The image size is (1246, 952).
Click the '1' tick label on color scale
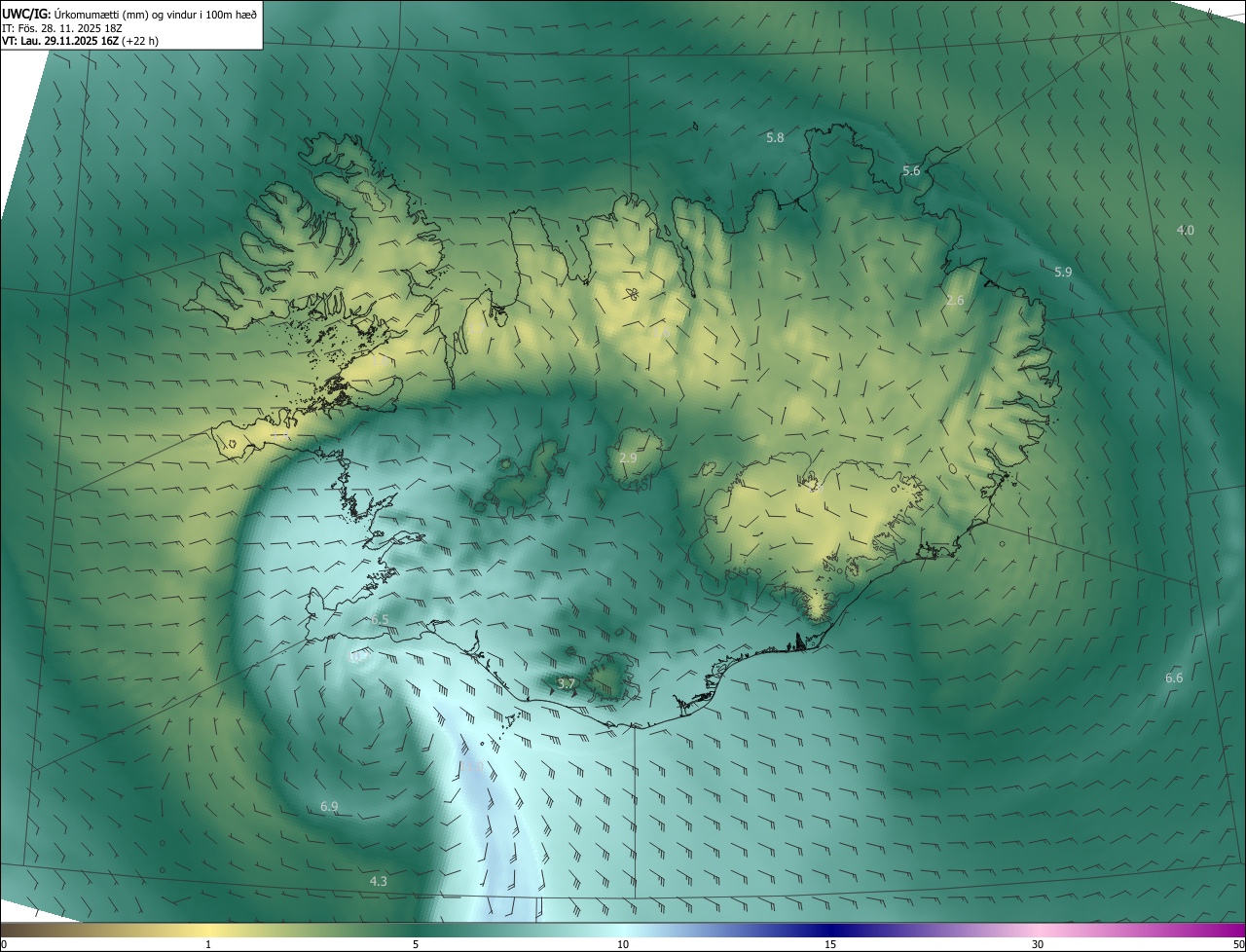coord(208,944)
